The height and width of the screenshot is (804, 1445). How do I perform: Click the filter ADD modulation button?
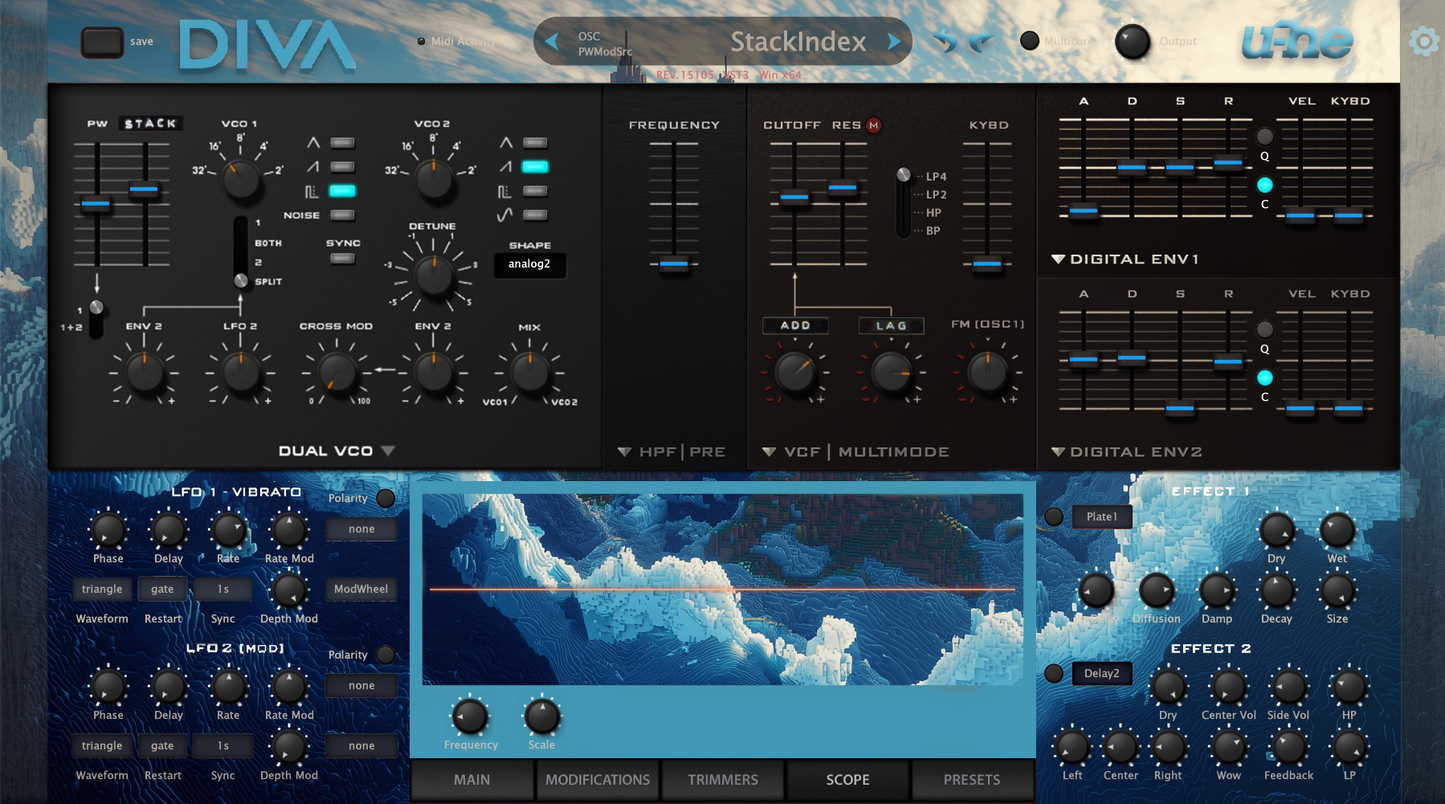[795, 325]
